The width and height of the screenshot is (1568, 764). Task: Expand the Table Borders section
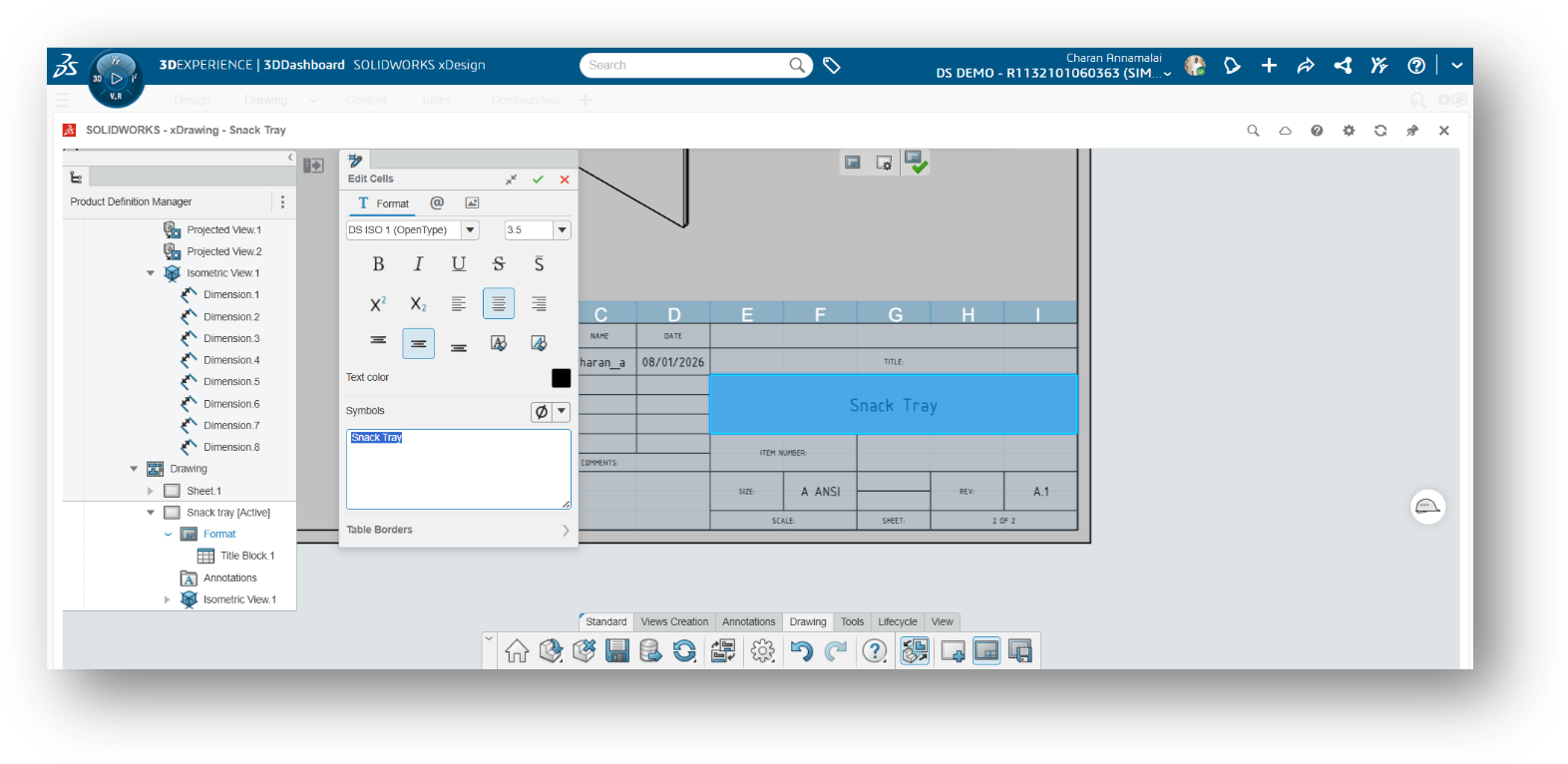[458, 530]
